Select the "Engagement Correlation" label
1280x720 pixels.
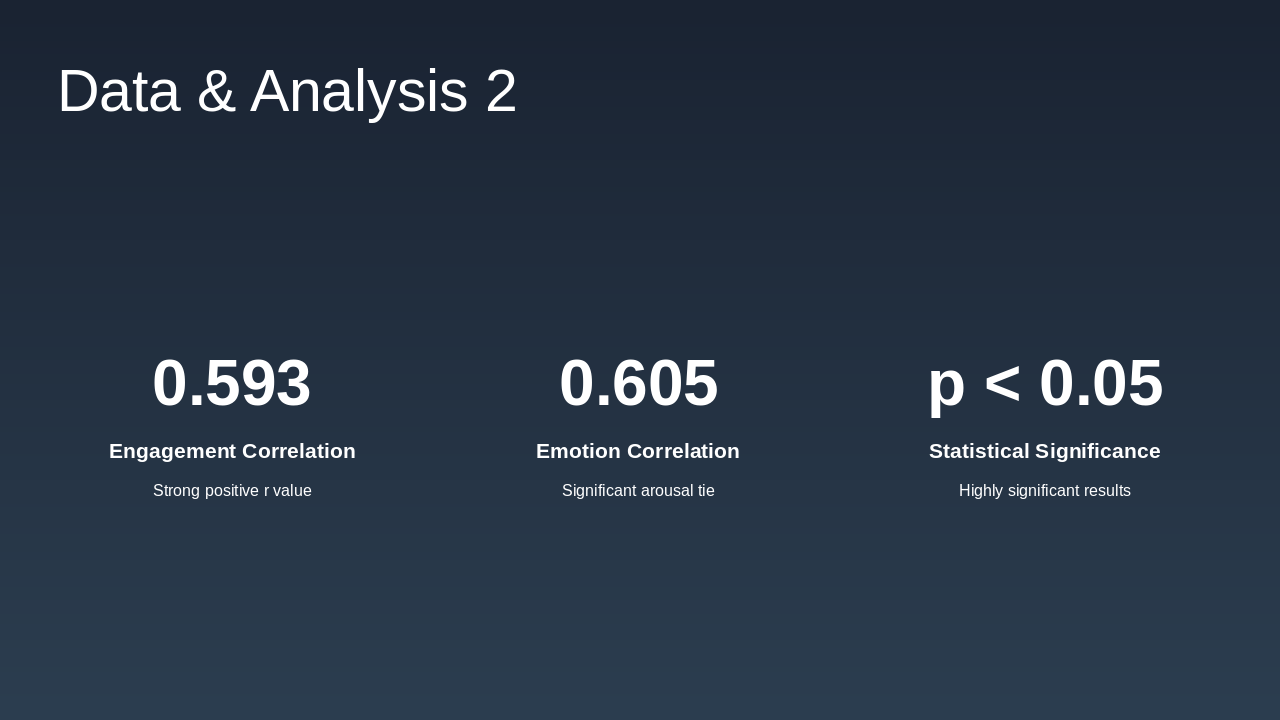point(232,451)
